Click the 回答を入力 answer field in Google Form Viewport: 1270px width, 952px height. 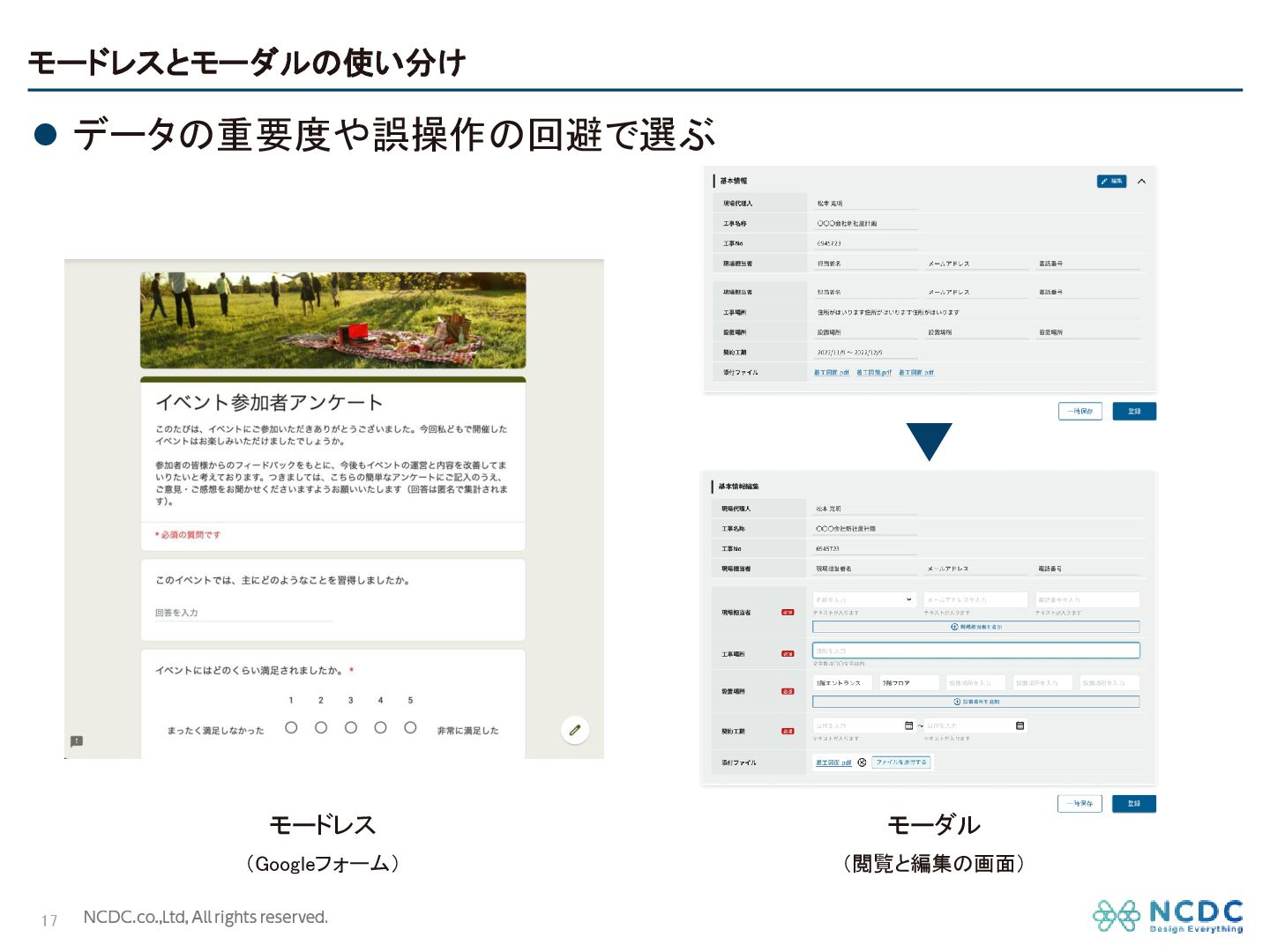click(x=244, y=614)
